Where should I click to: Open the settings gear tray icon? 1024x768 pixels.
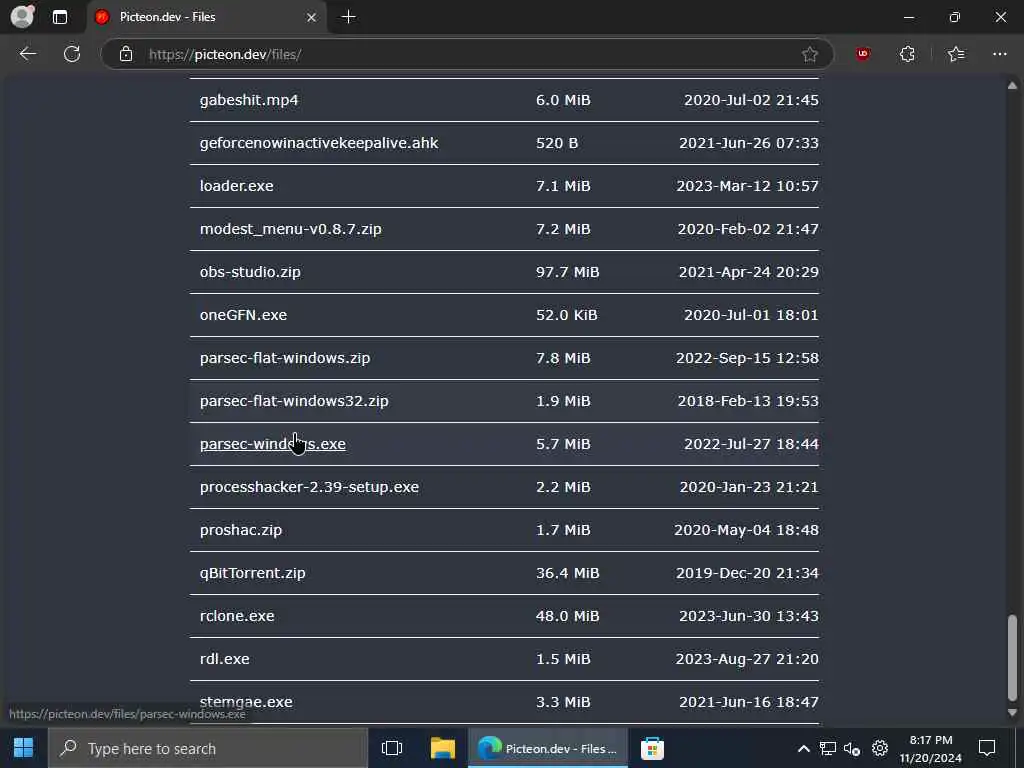[880, 748]
